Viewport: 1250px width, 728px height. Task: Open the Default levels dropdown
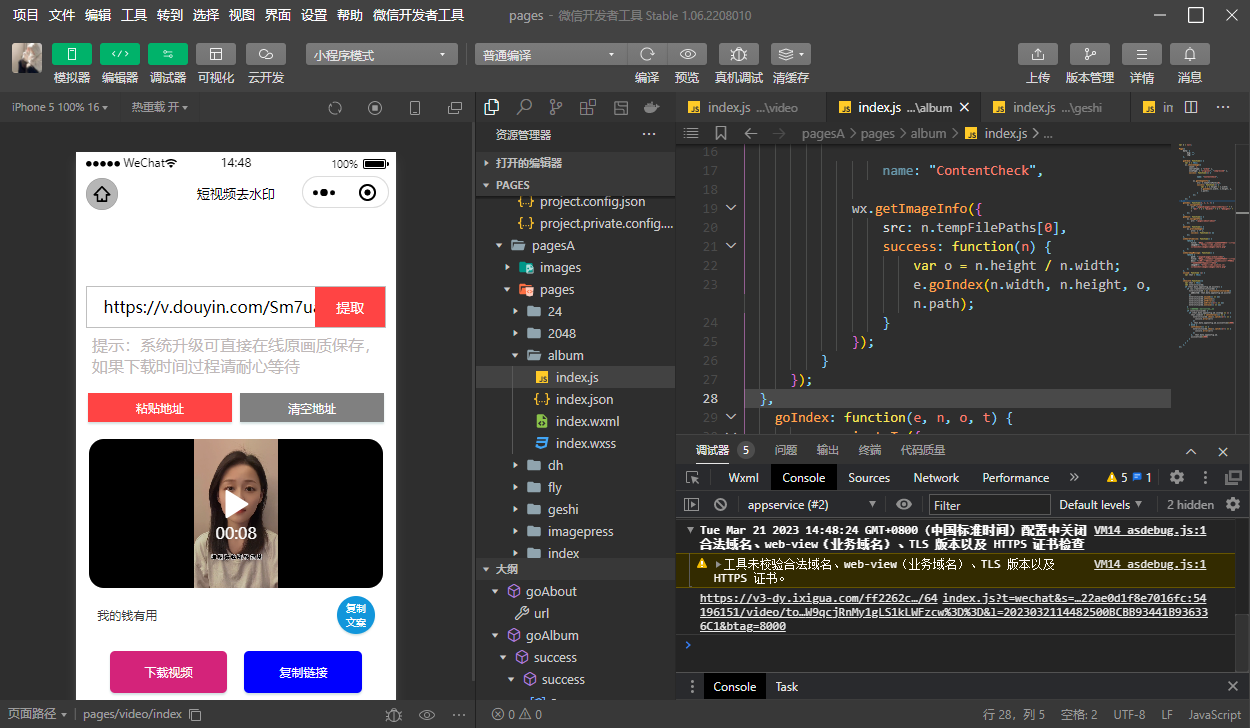click(x=1098, y=505)
